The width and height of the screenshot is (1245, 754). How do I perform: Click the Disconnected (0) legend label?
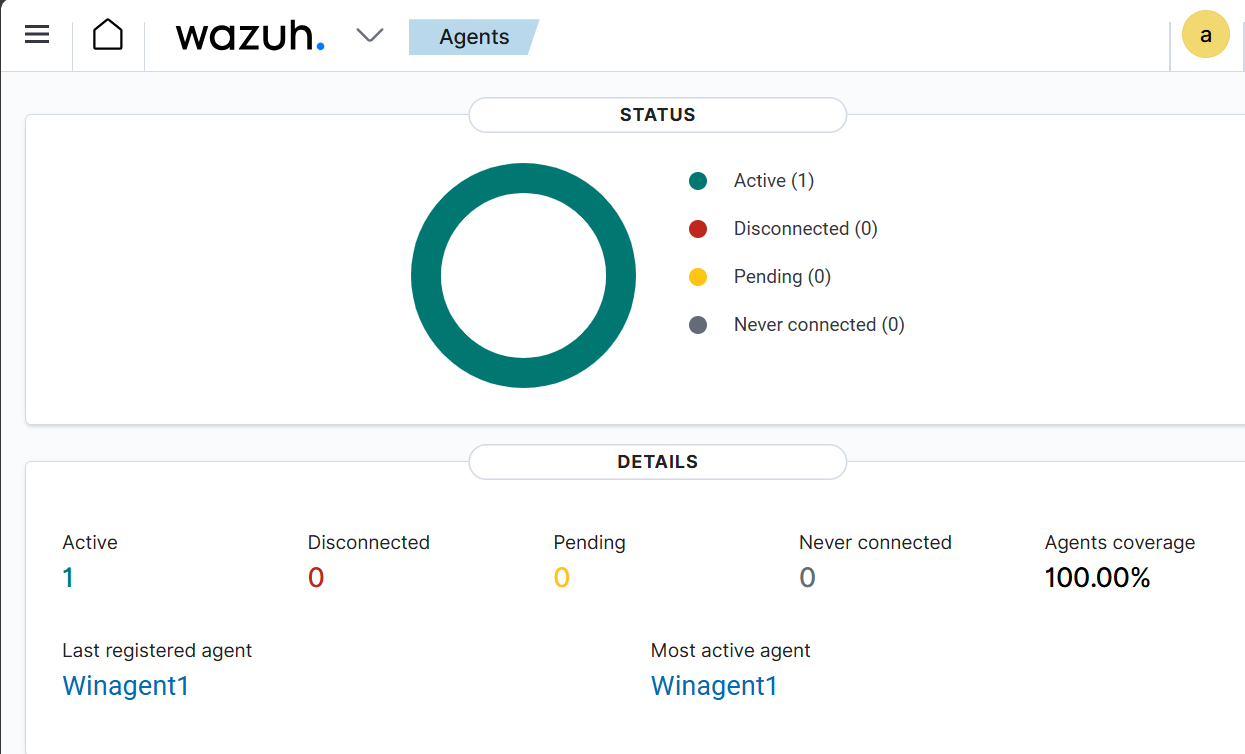pos(805,229)
